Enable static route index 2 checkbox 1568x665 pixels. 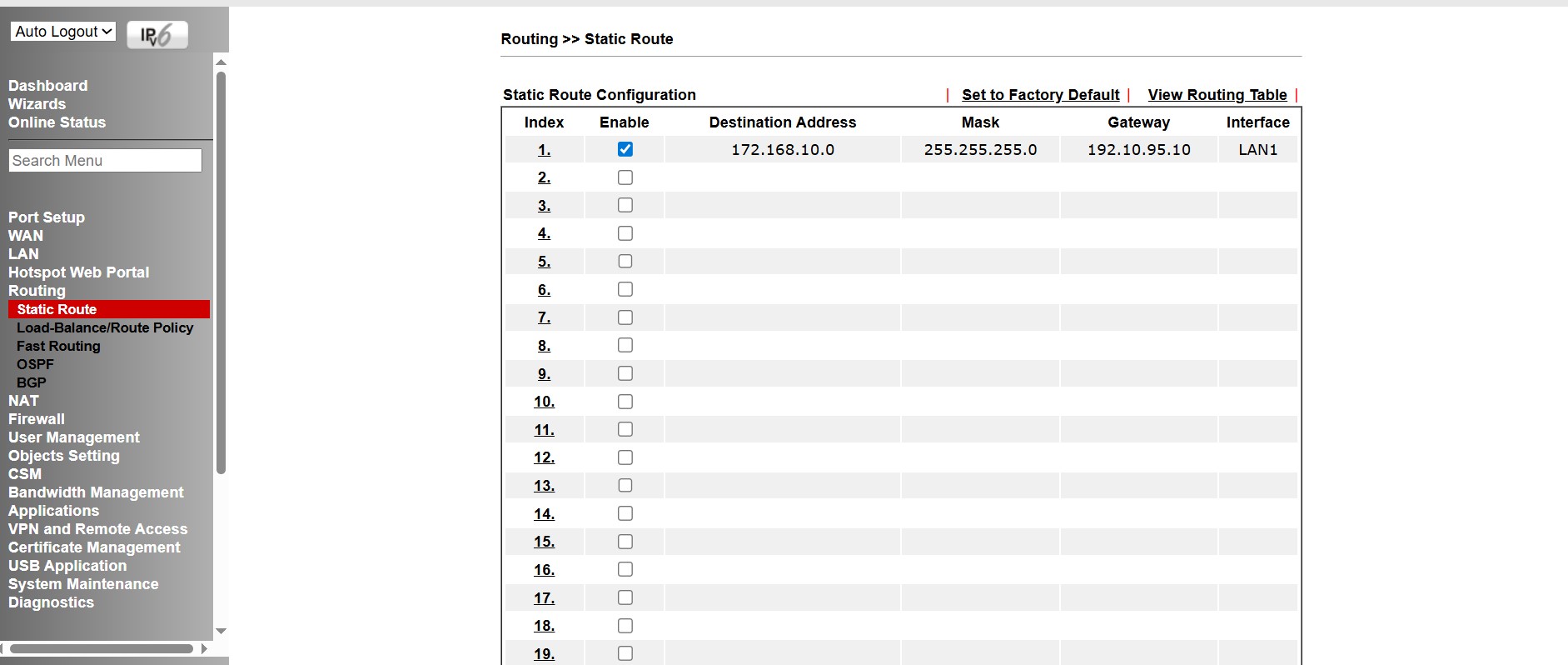pos(625,177)
